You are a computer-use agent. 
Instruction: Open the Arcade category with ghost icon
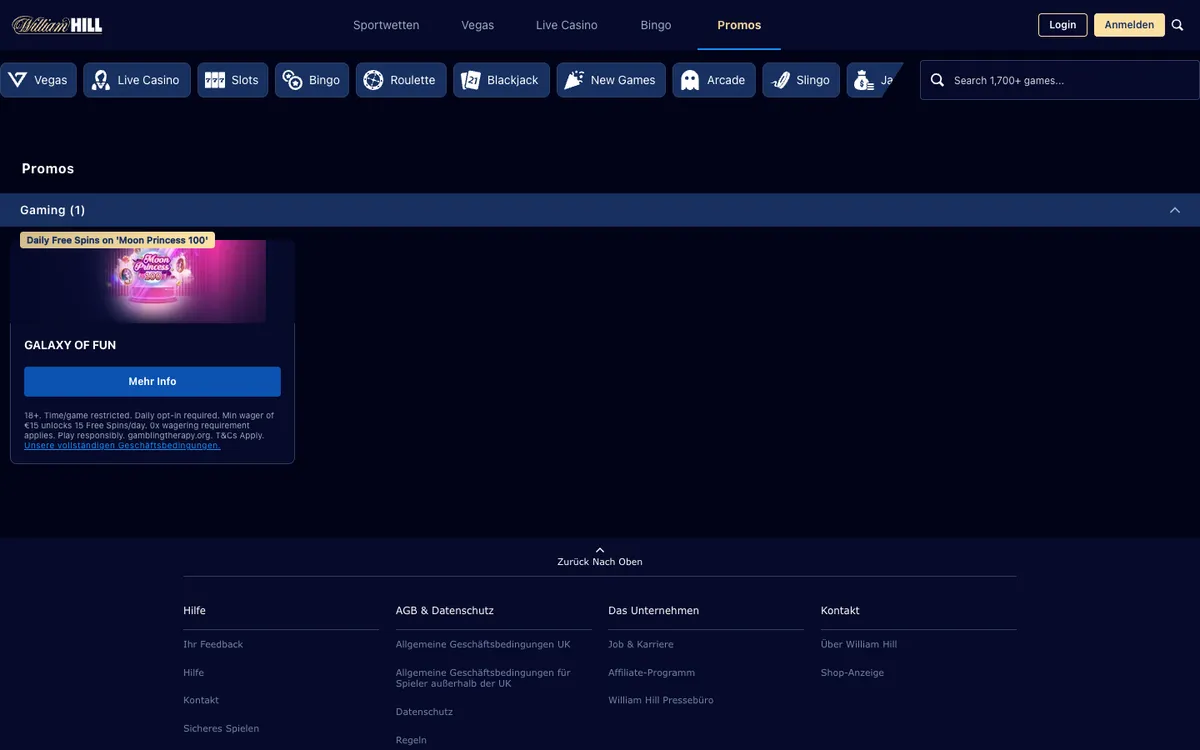pos(714,80)
